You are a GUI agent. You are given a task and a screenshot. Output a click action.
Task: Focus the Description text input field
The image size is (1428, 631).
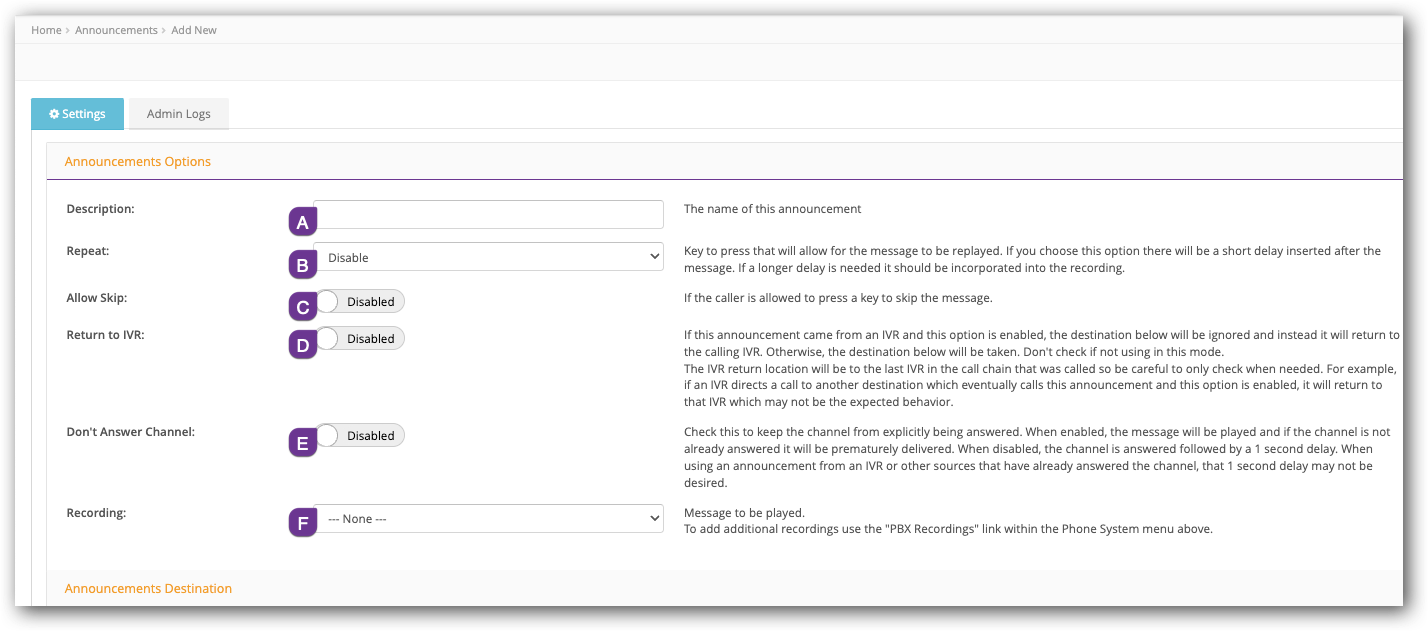tap(489, 214)
